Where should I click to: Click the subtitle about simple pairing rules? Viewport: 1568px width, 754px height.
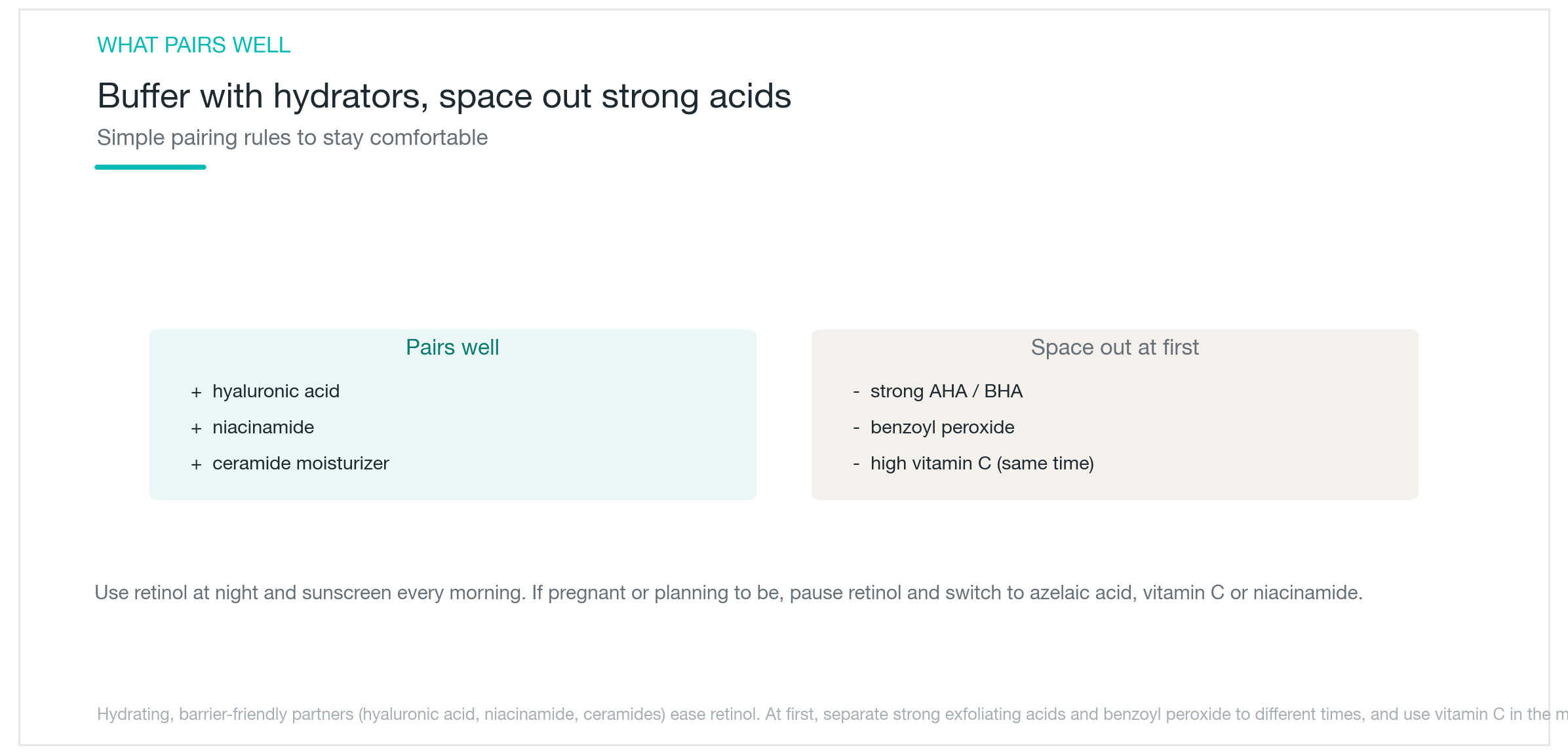(292, 138)
